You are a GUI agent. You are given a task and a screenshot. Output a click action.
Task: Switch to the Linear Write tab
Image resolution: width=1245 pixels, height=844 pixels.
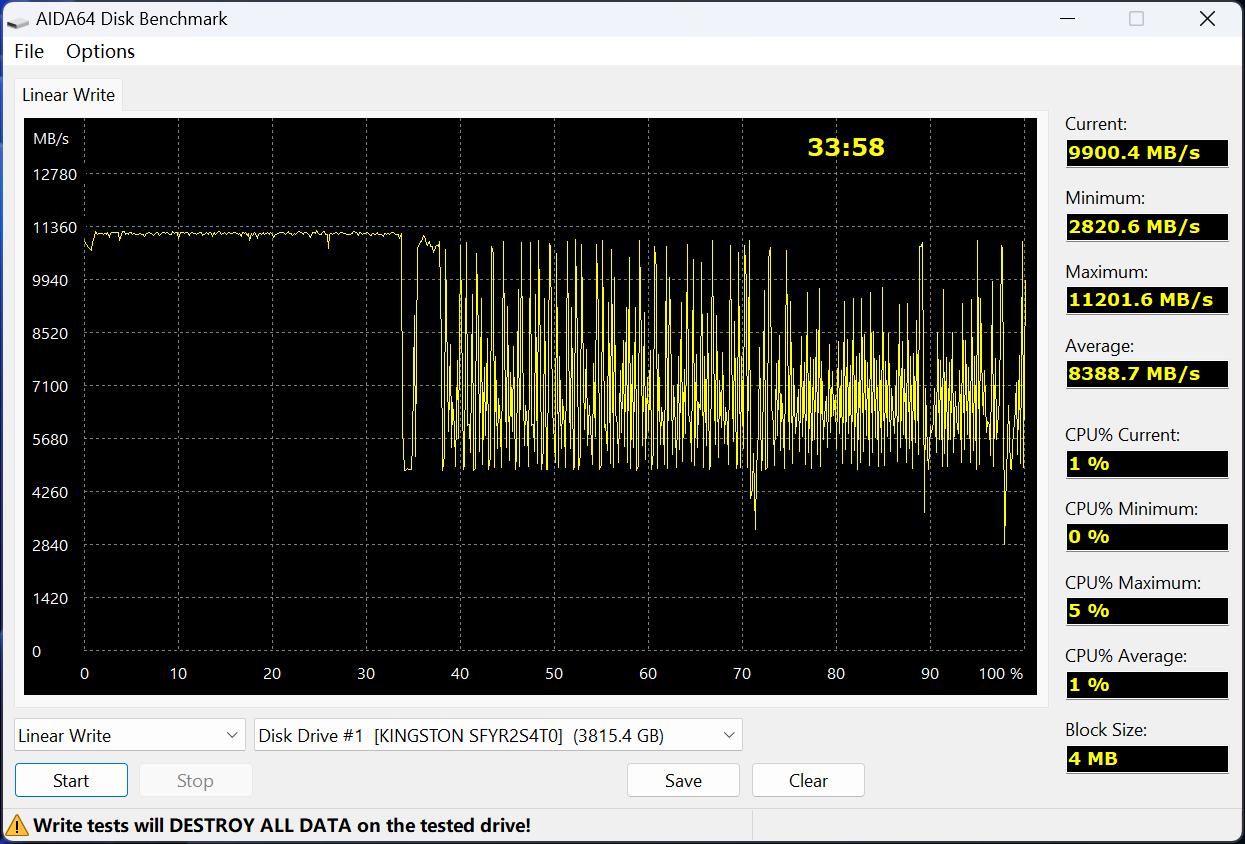tap(68, 95)
